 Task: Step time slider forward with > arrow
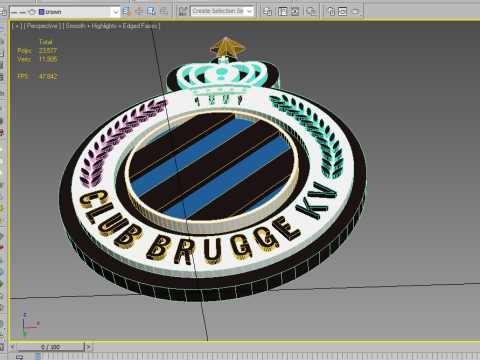click(x=88, y=347)
